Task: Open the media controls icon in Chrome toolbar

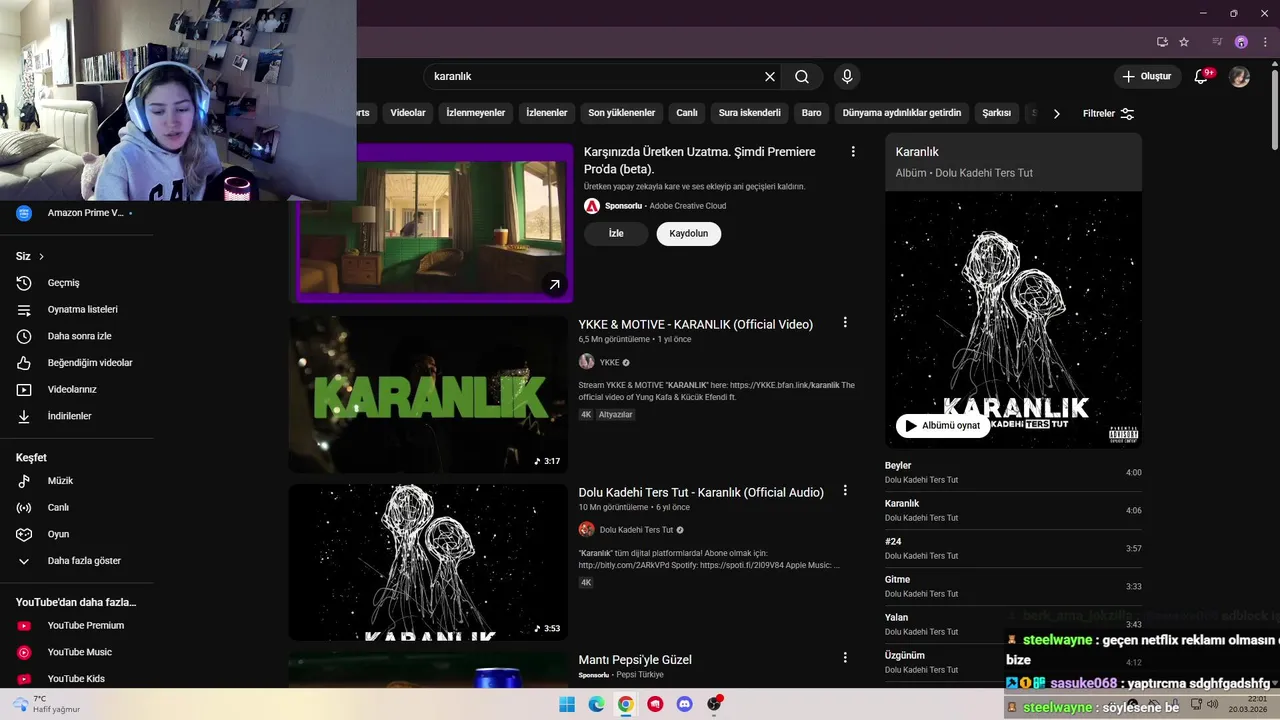Action: tap(1217, 42)
